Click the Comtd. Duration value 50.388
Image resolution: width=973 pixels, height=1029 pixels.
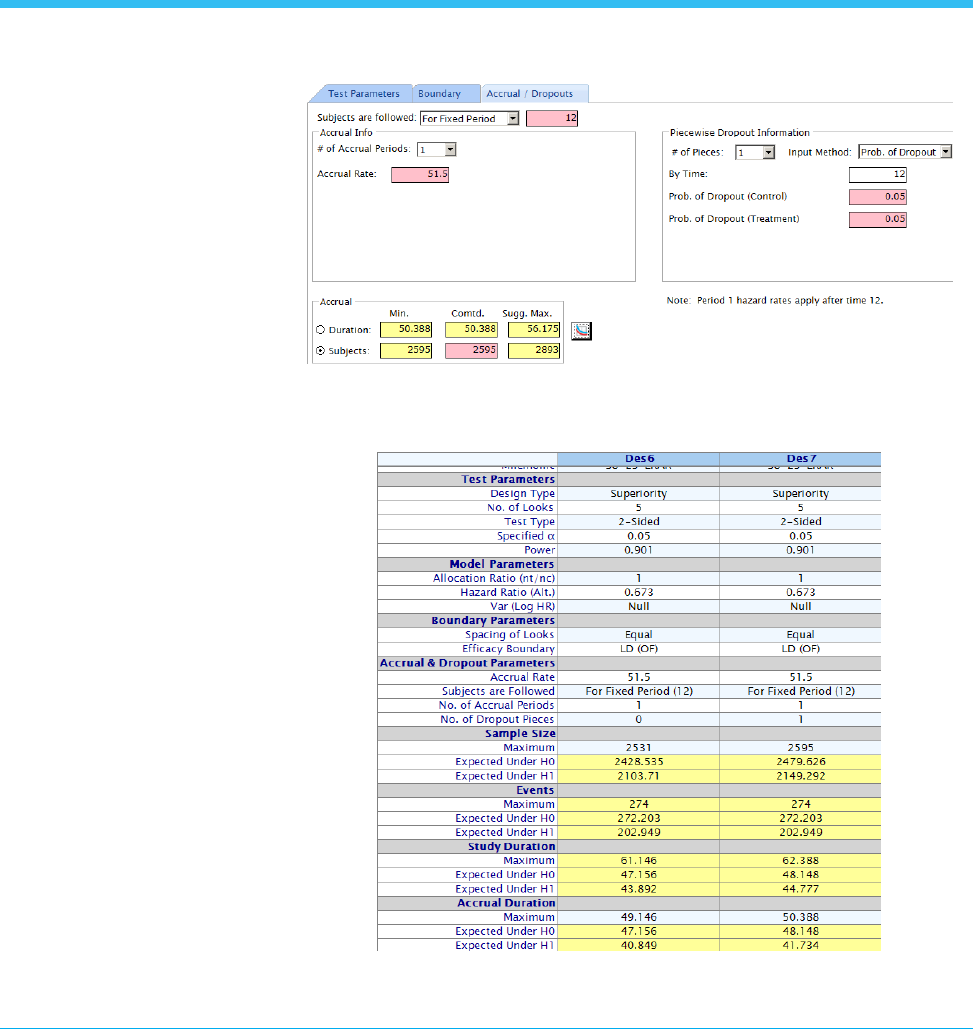point(471,329)
